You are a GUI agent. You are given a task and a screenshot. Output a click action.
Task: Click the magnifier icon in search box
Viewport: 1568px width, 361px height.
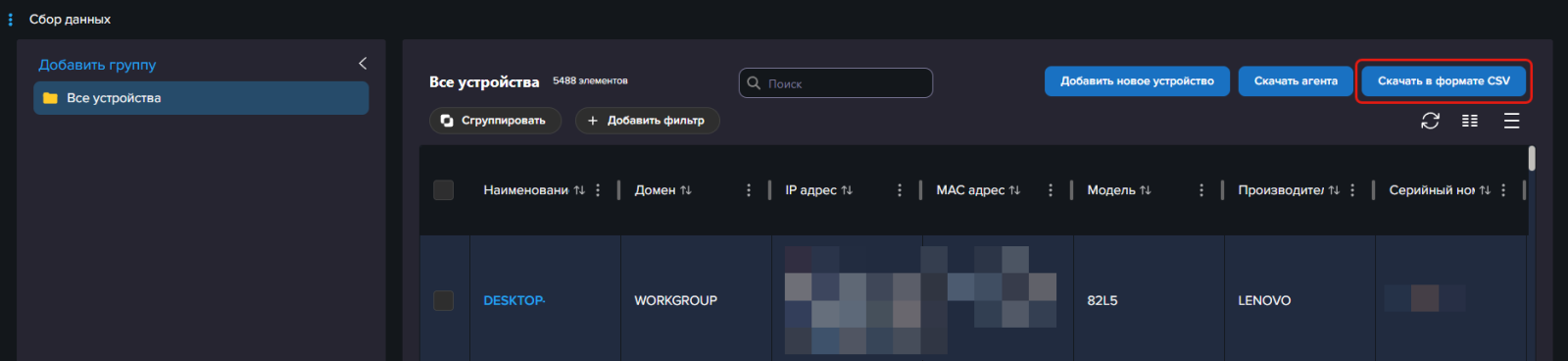click(x=754, y=83)
